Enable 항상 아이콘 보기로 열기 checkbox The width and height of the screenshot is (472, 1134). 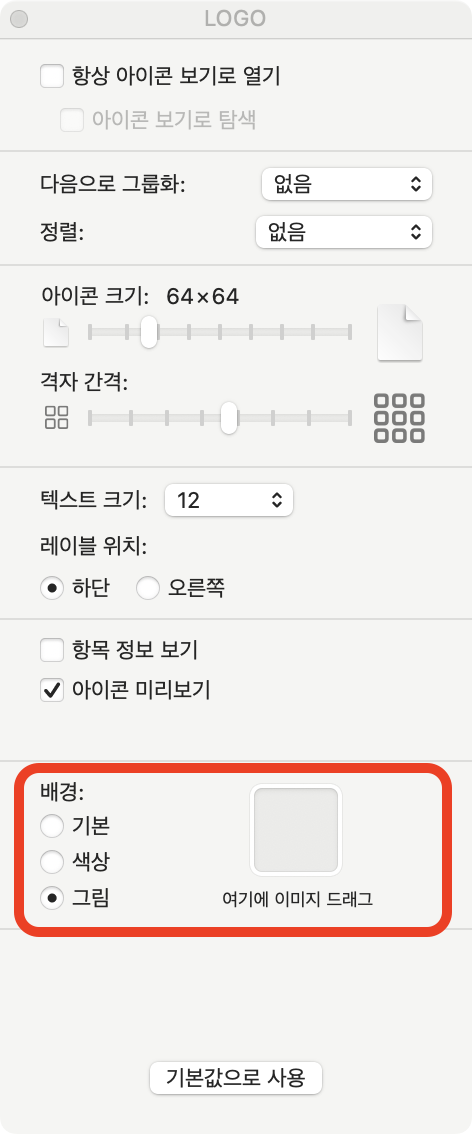(x=52, y=76)
